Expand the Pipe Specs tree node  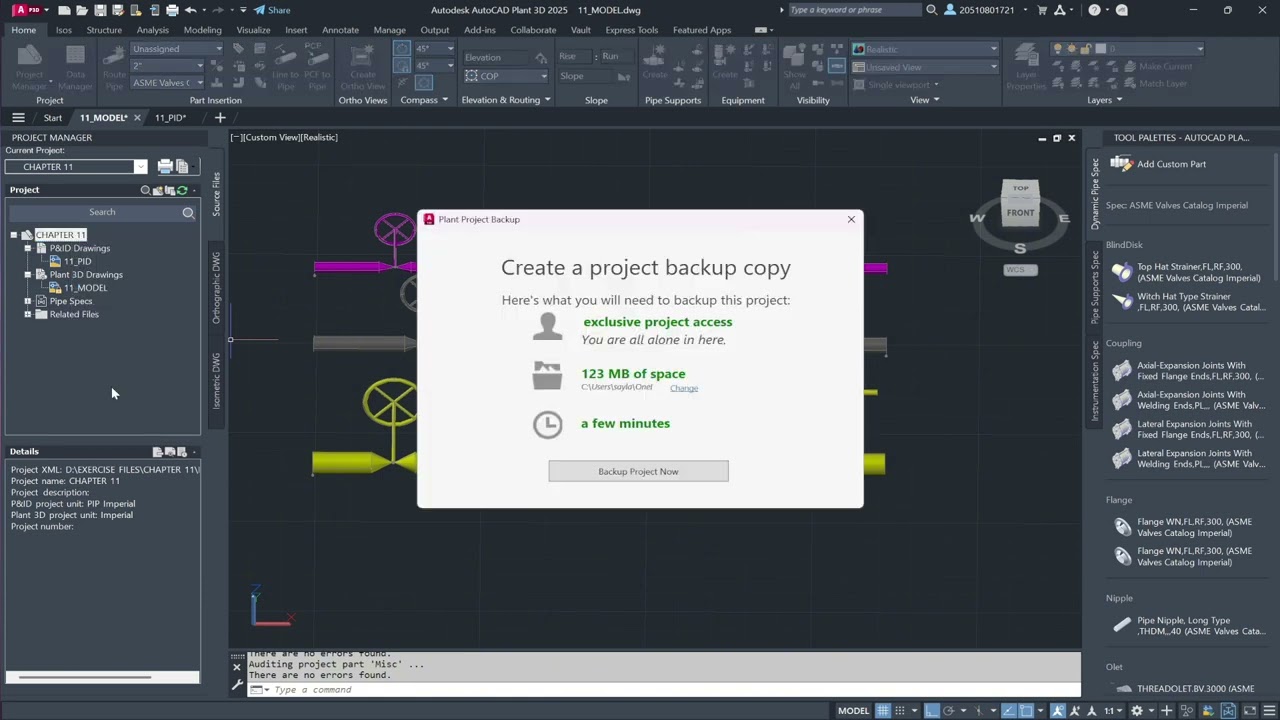[28, 301]
